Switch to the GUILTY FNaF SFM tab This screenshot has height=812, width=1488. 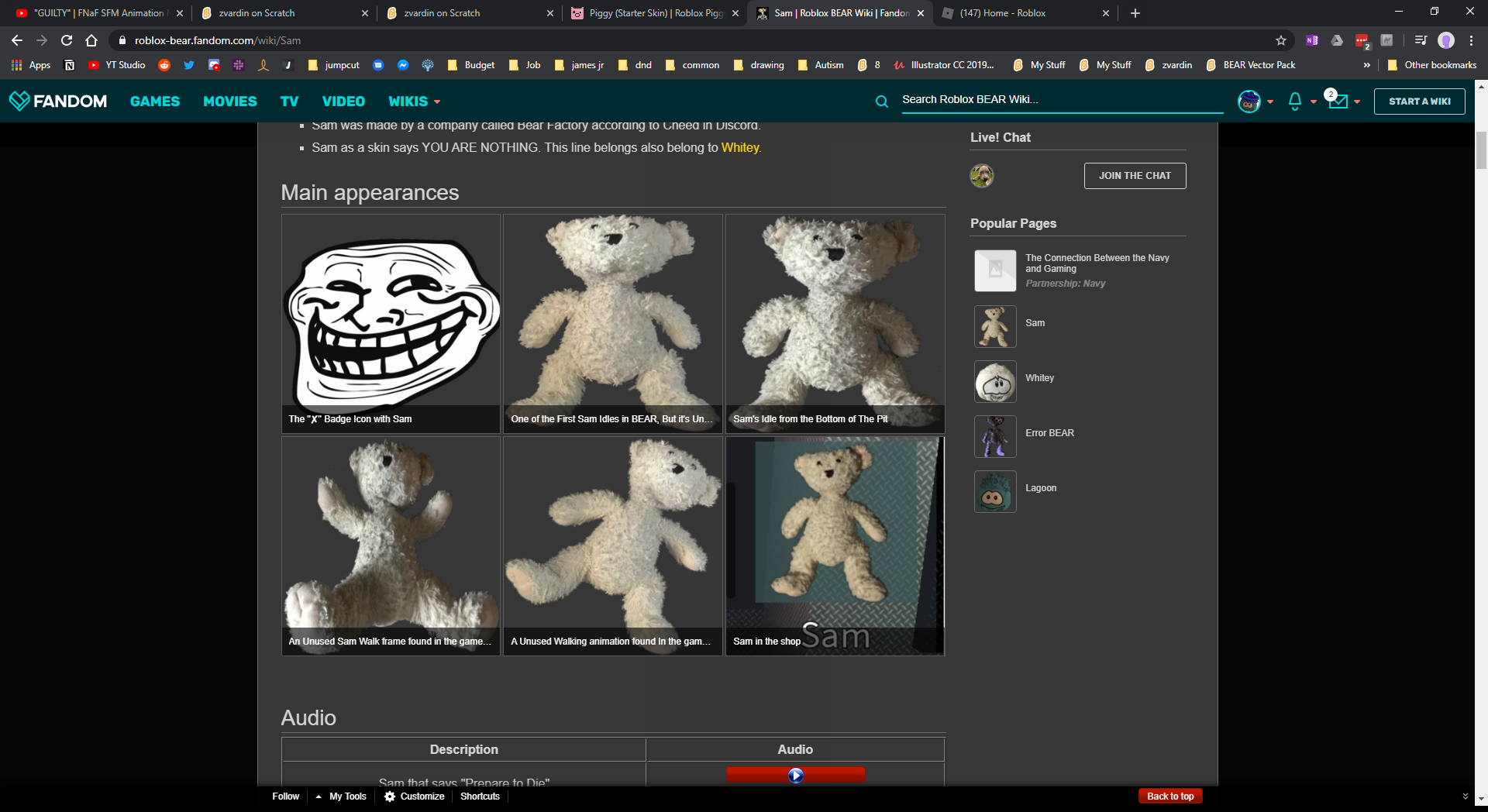click(x=97, y=13)
